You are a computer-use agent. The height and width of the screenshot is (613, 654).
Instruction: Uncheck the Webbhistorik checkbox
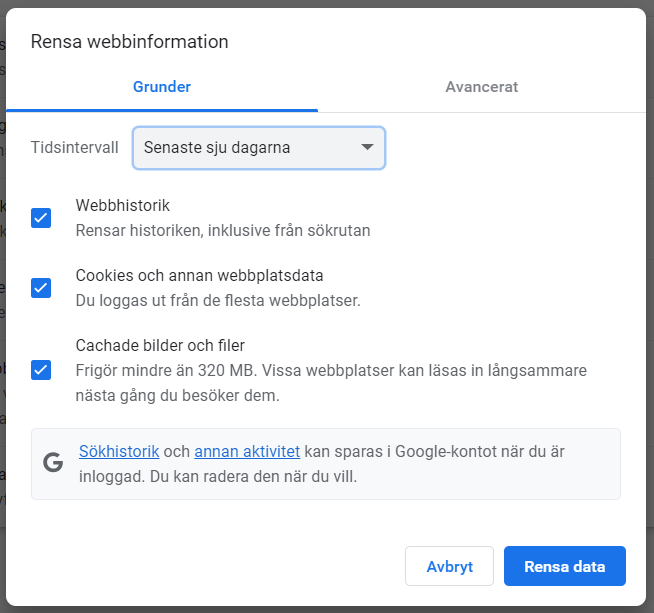41,218
